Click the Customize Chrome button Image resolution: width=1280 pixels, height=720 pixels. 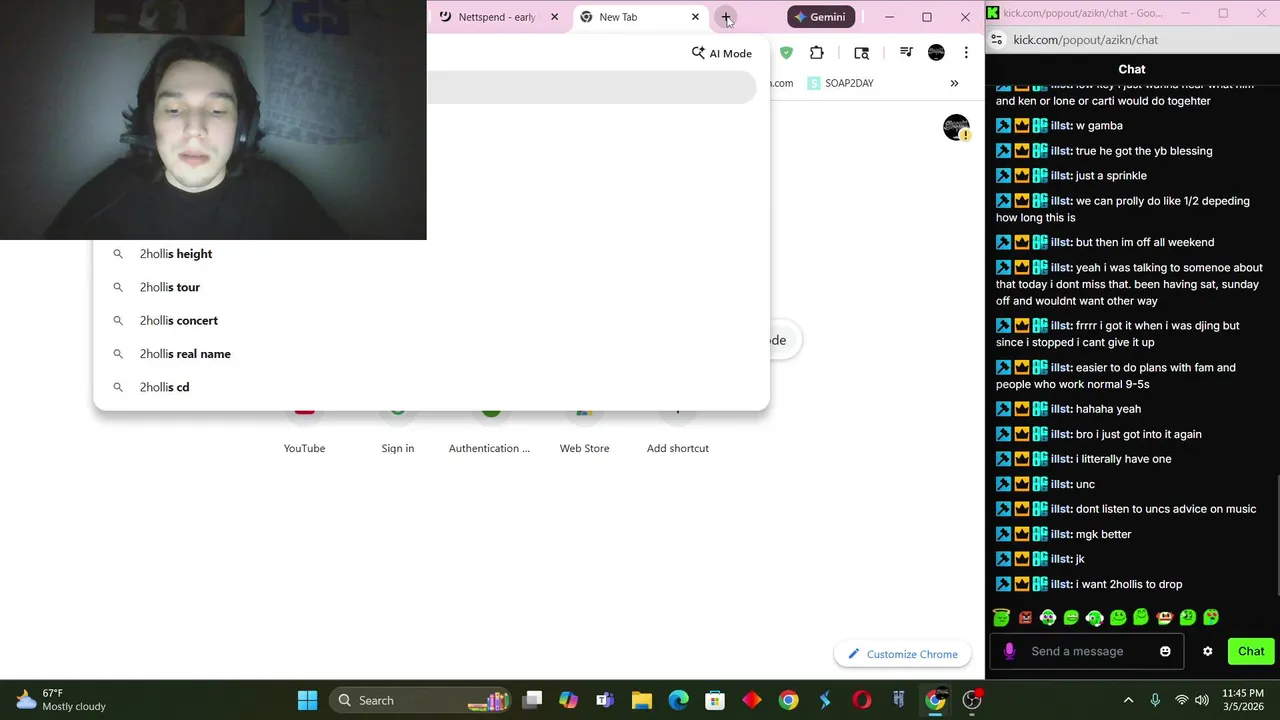pyautogui.click(x=903, y=654)
